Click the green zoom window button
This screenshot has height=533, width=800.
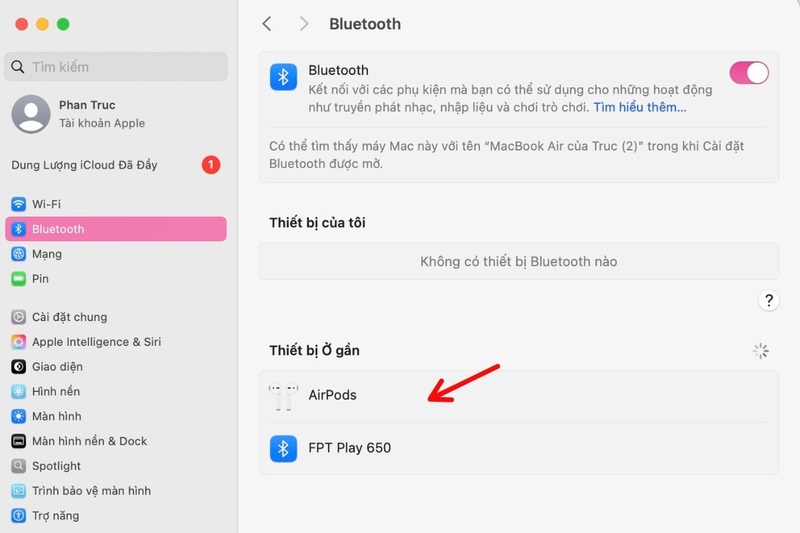pyautogui.click(x=63, y=24)
